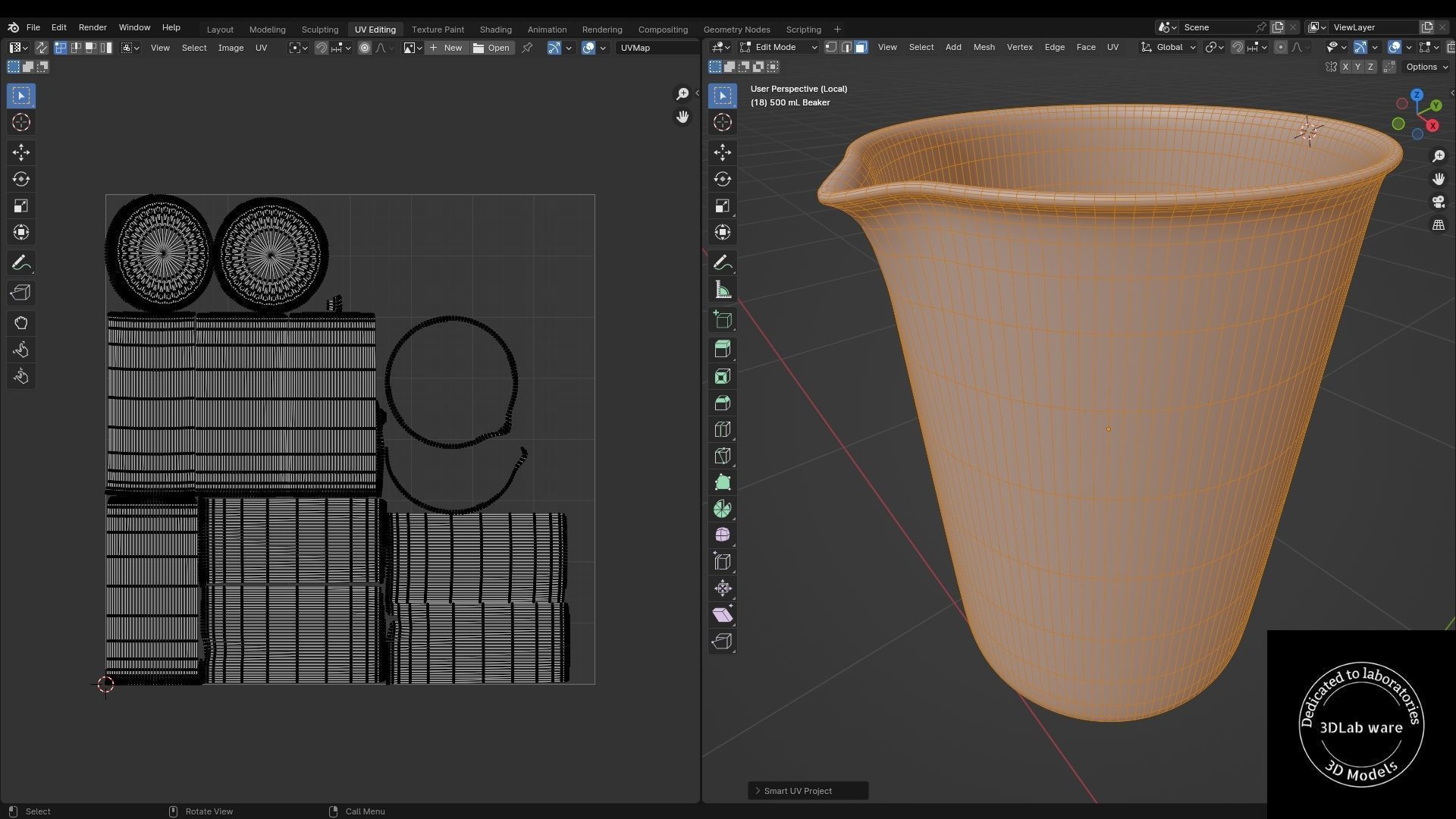Open the Global transform orientation dropdown
This screenshot has width=1456, height=819.
click(1169, 47)
